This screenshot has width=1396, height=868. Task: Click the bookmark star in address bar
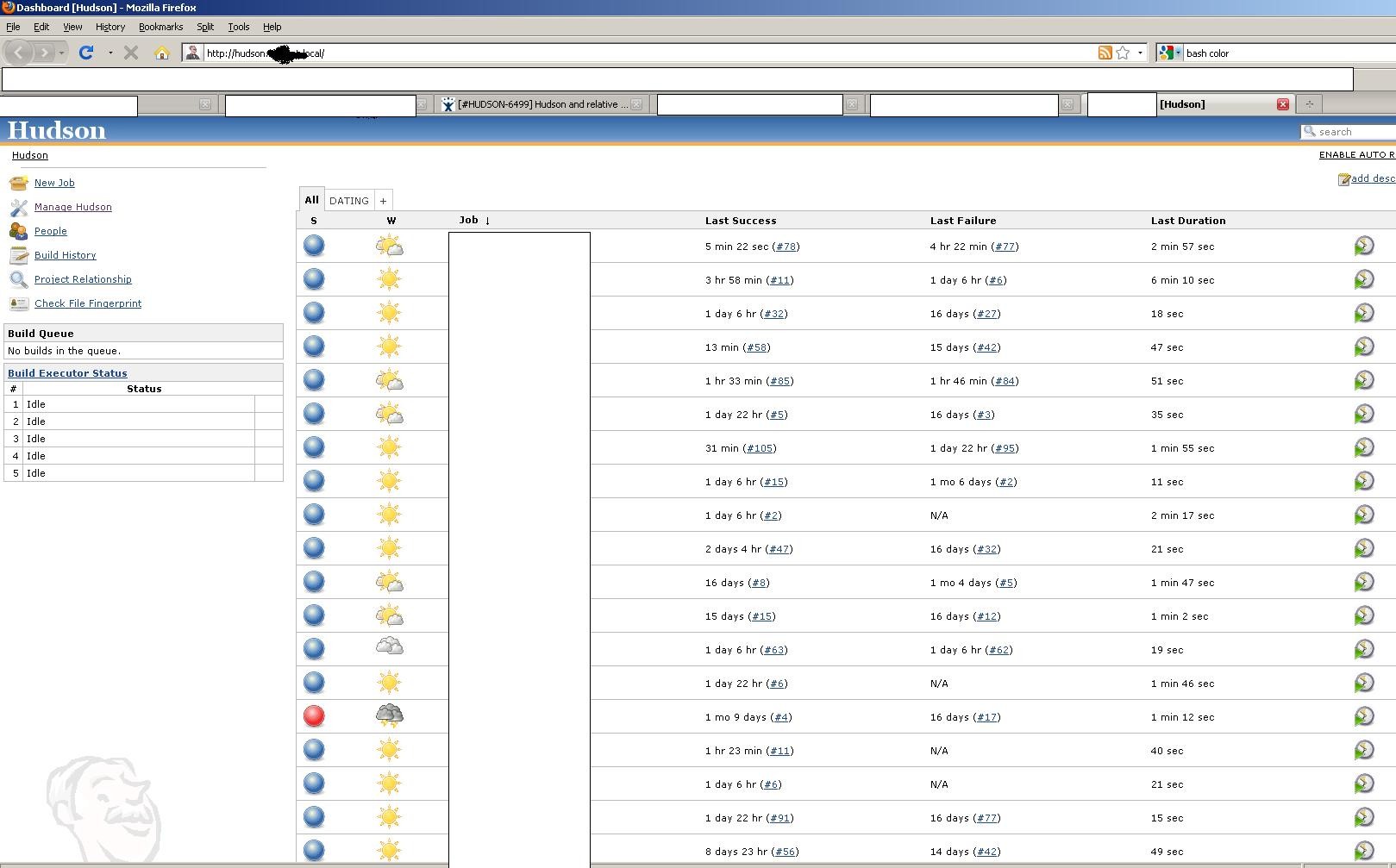pos(1123,53)
